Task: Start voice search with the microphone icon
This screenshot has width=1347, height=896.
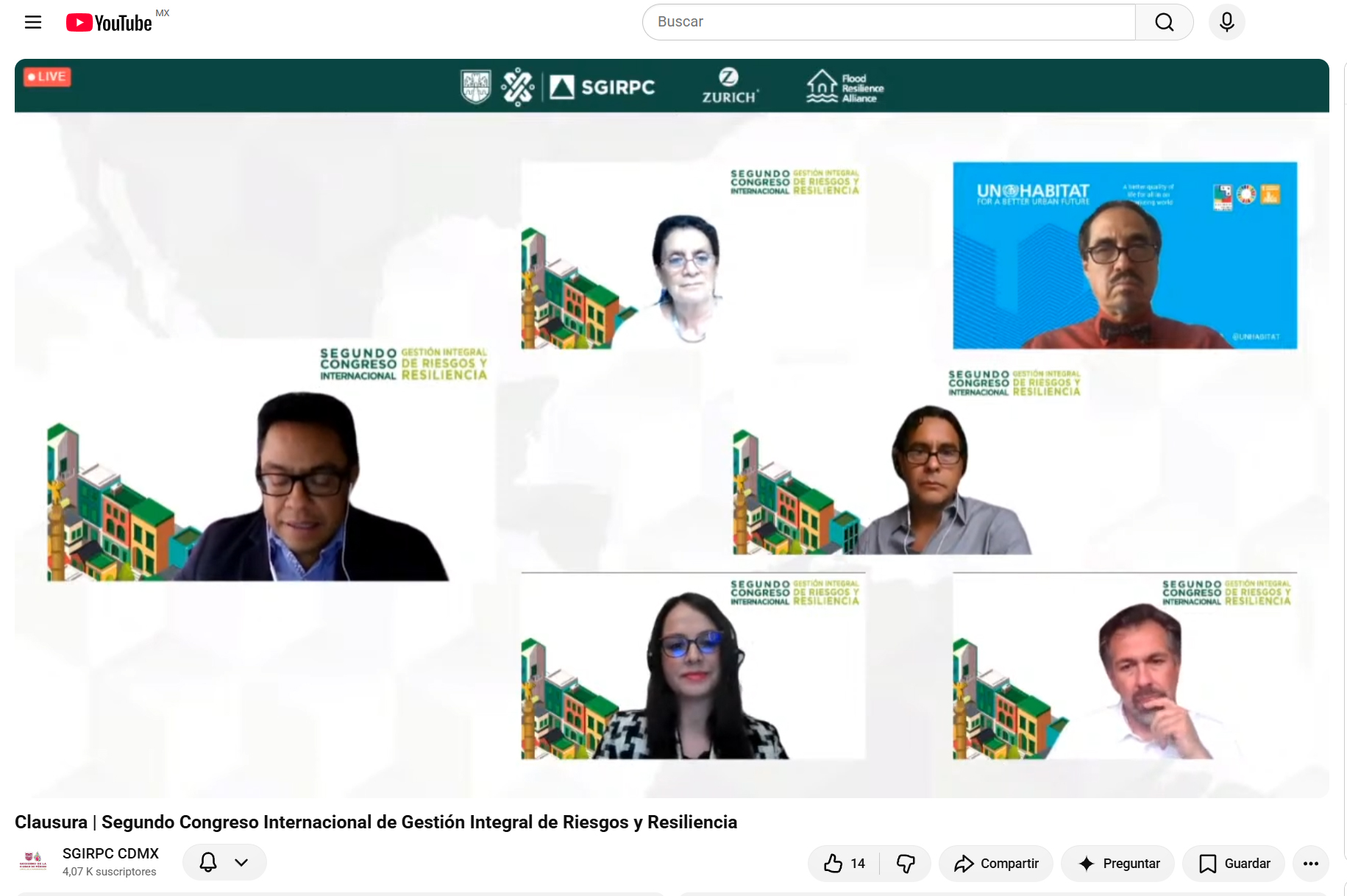Action: coord(1226,22)
